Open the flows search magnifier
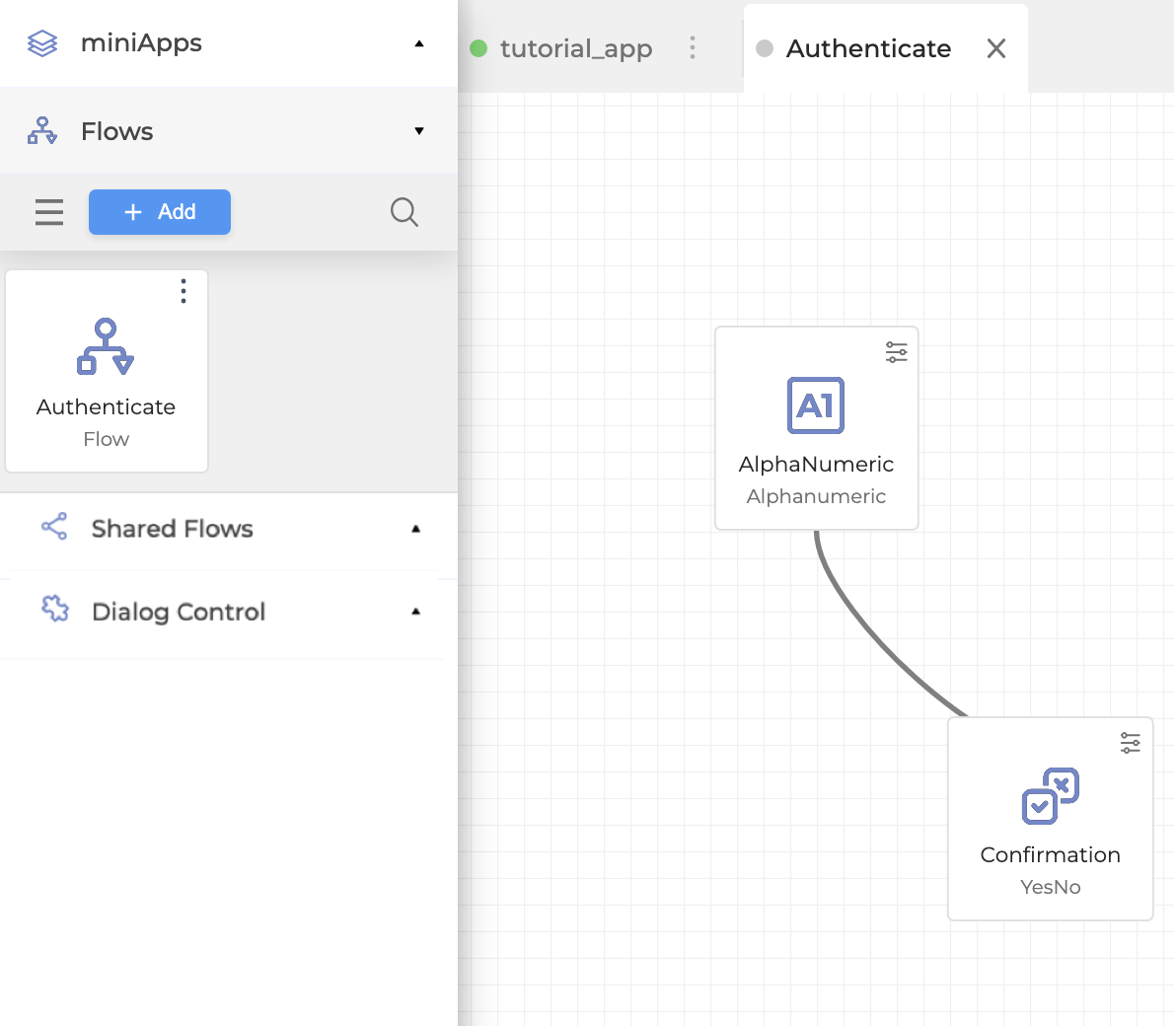Image resolution: width=1176 pixels, height=1026 pixels. pos(404,212)
